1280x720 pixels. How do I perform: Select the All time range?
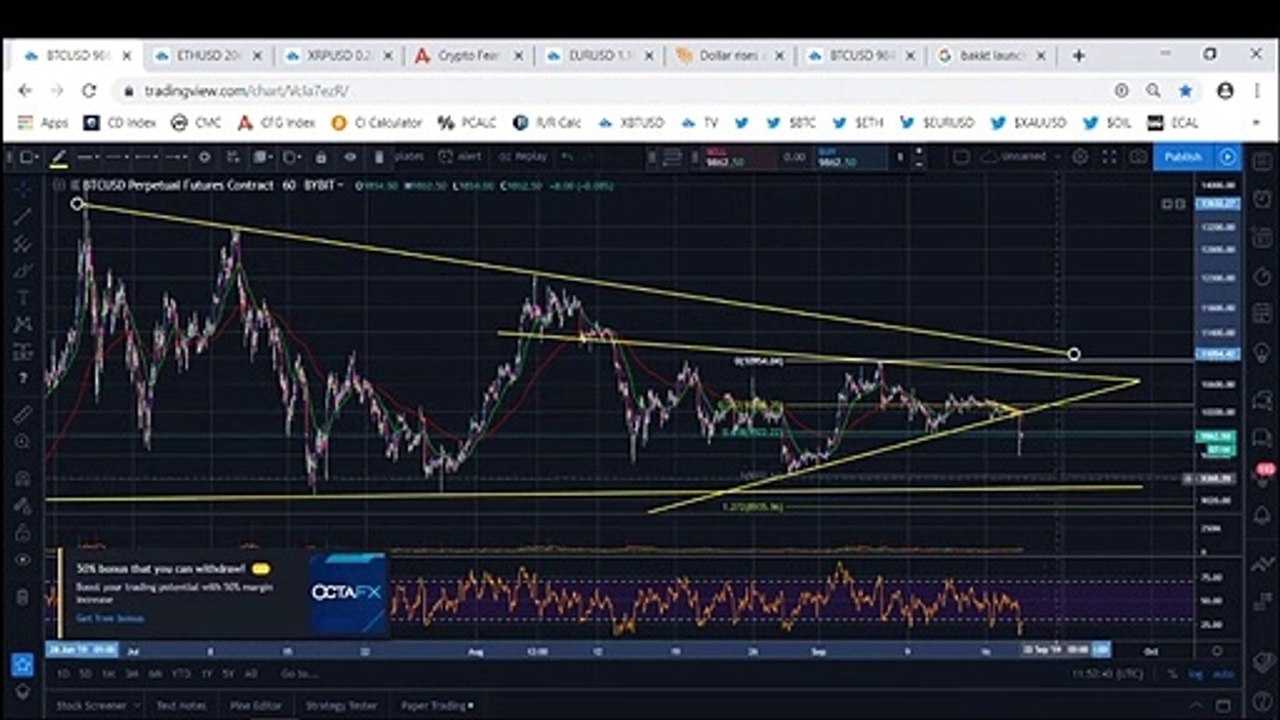(x=250, y=674)
